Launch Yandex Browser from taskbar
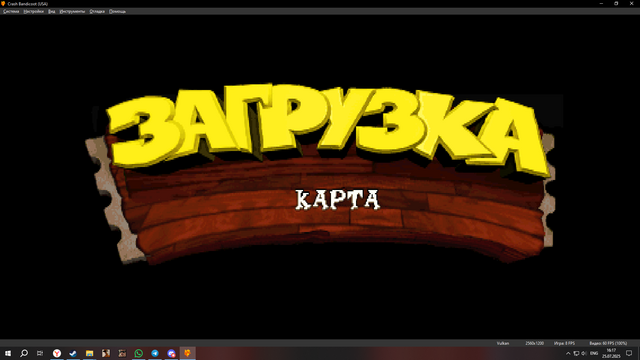This screenshot has height=360, width=640. (x=57, y=353)
